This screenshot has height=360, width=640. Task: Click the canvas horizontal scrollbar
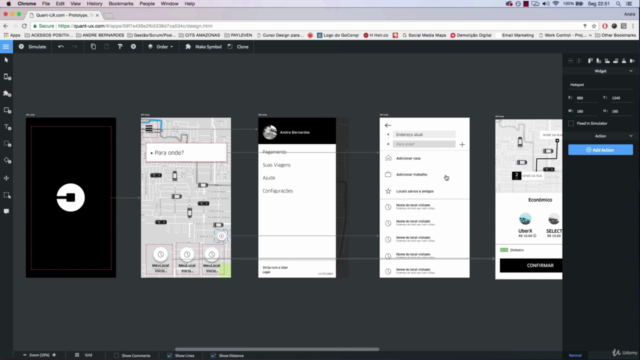277,349
